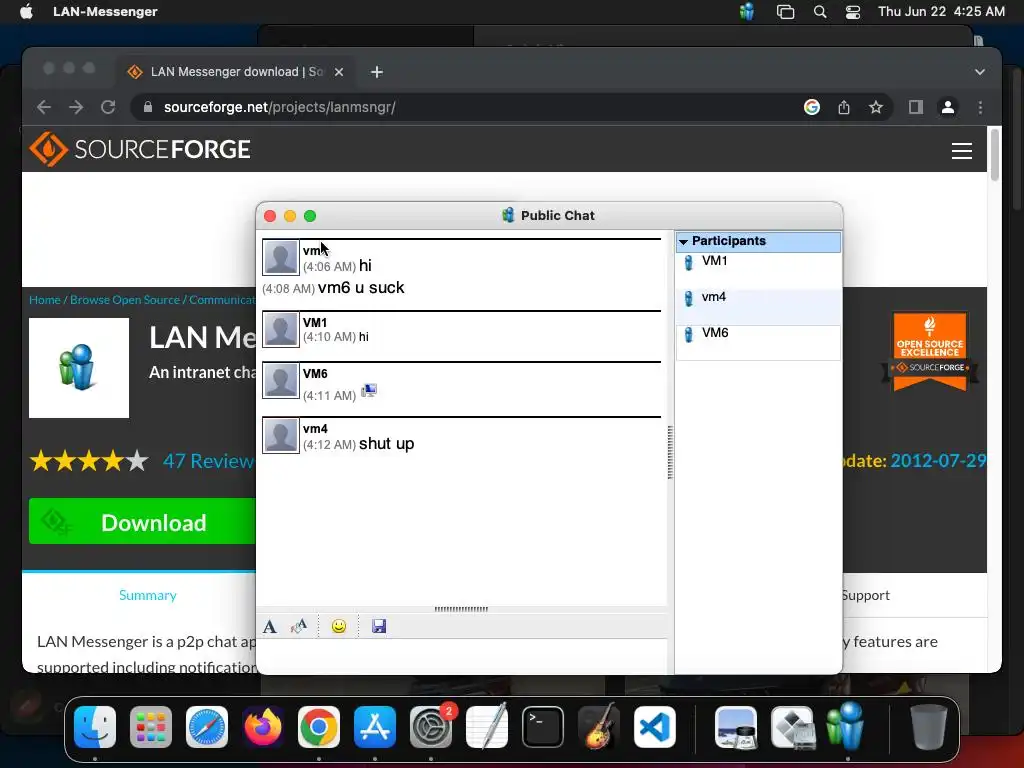Click the LAN Messenger menu bar status icon

coord(747,12)
